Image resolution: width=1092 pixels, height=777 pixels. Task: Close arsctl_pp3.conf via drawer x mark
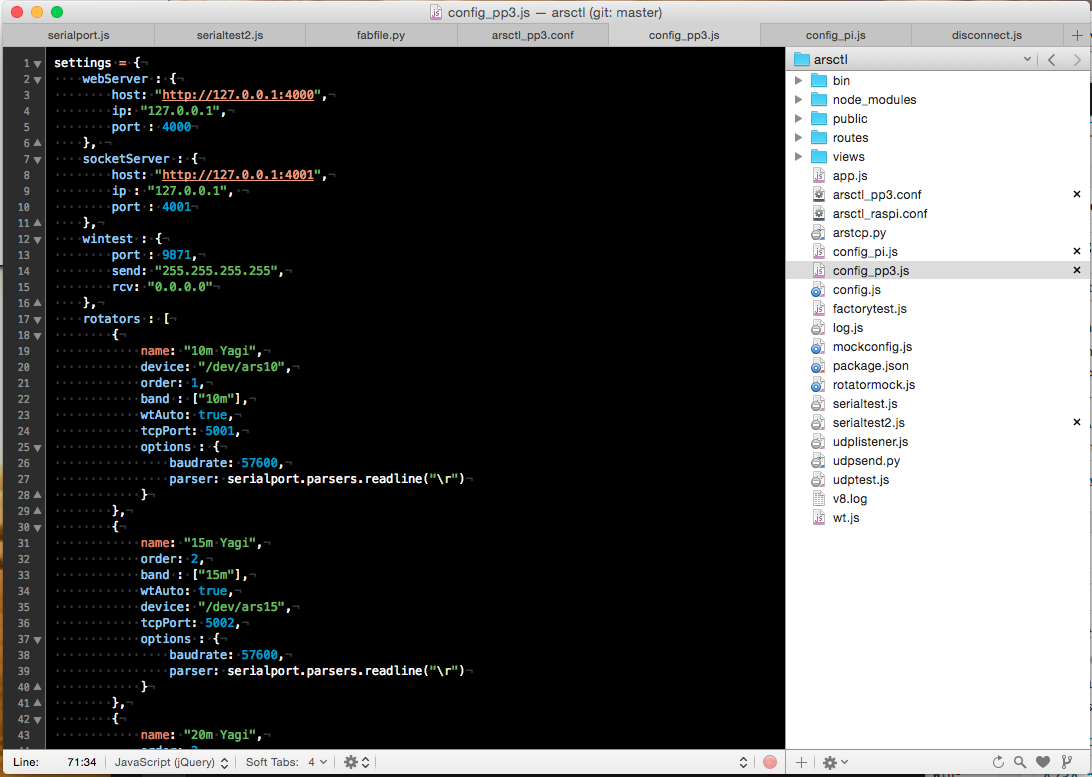(1077, 194)
